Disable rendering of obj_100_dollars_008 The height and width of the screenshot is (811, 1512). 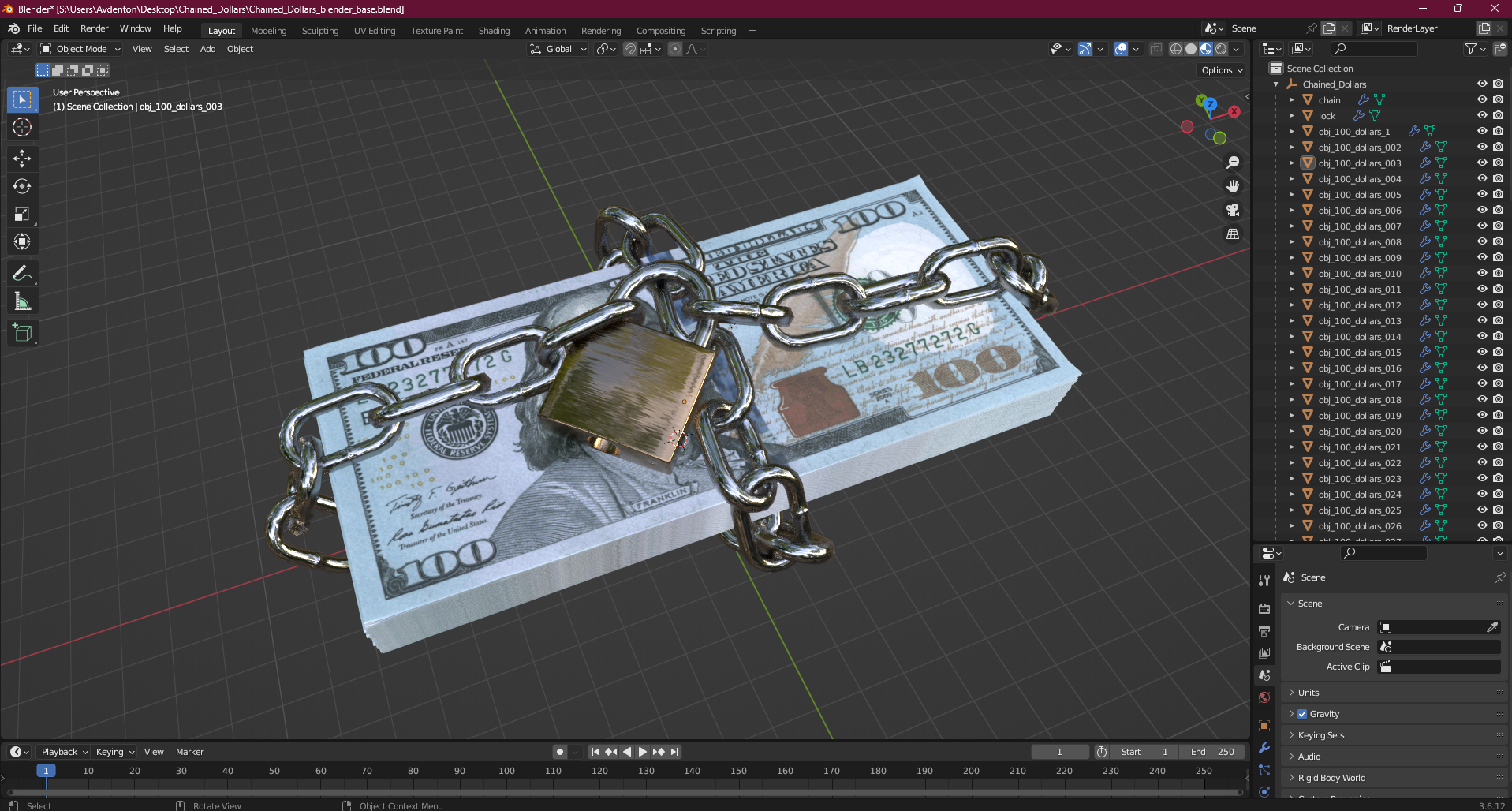[1498, 241]
